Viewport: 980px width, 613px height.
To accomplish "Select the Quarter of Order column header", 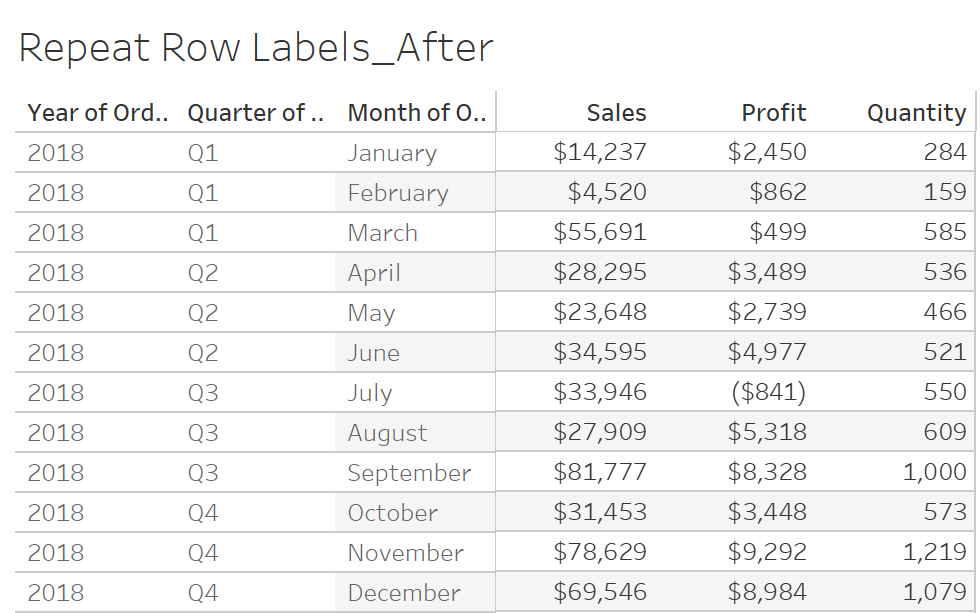I will [x=256, y=113].
